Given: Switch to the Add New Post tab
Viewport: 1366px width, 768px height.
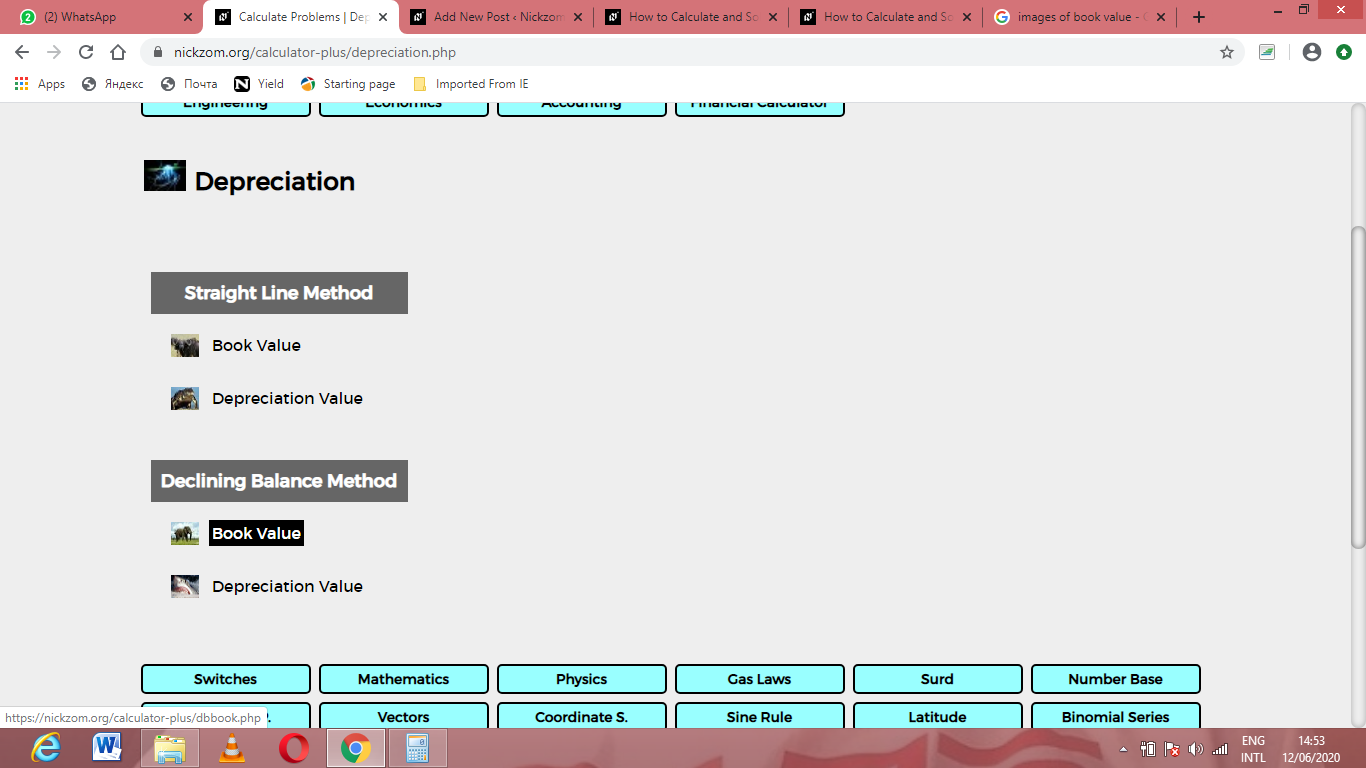Looking at the screenshot, I should [495, 17].
